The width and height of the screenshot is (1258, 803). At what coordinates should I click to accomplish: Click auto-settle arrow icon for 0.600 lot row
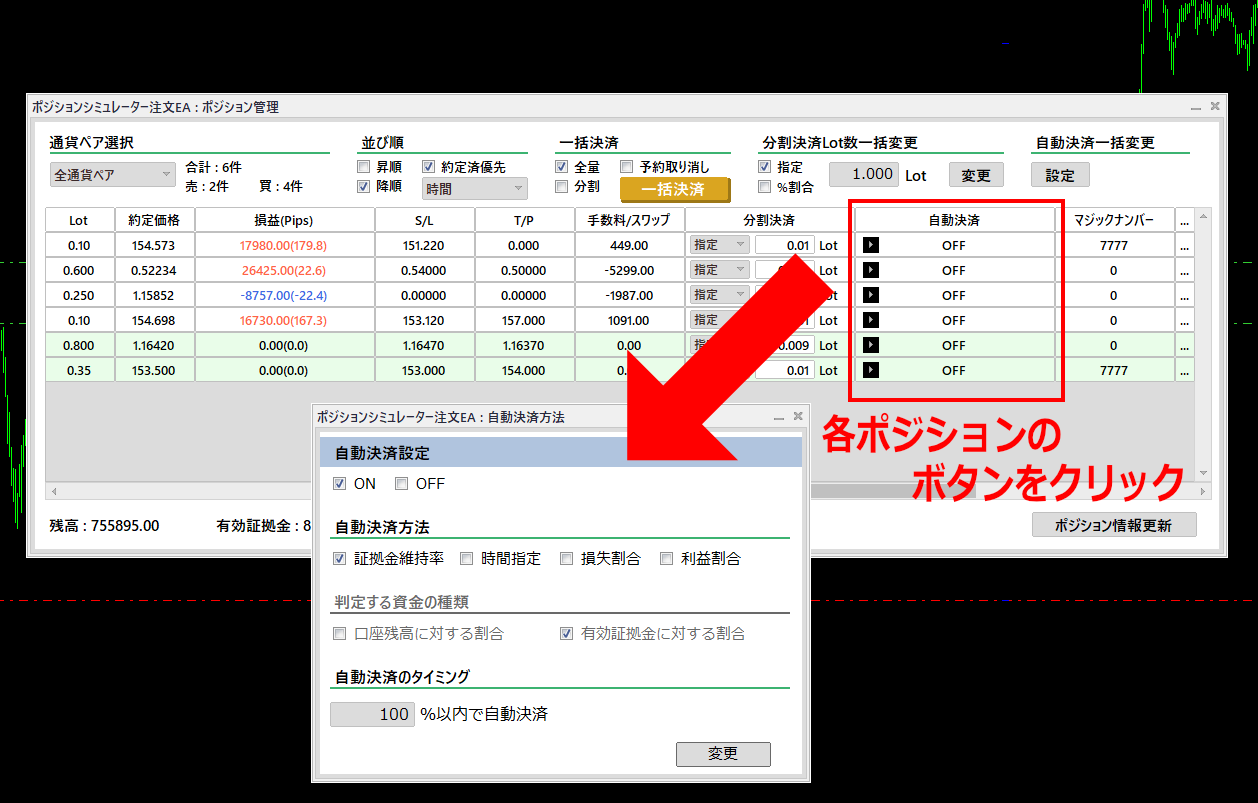[x=870, y=270]
